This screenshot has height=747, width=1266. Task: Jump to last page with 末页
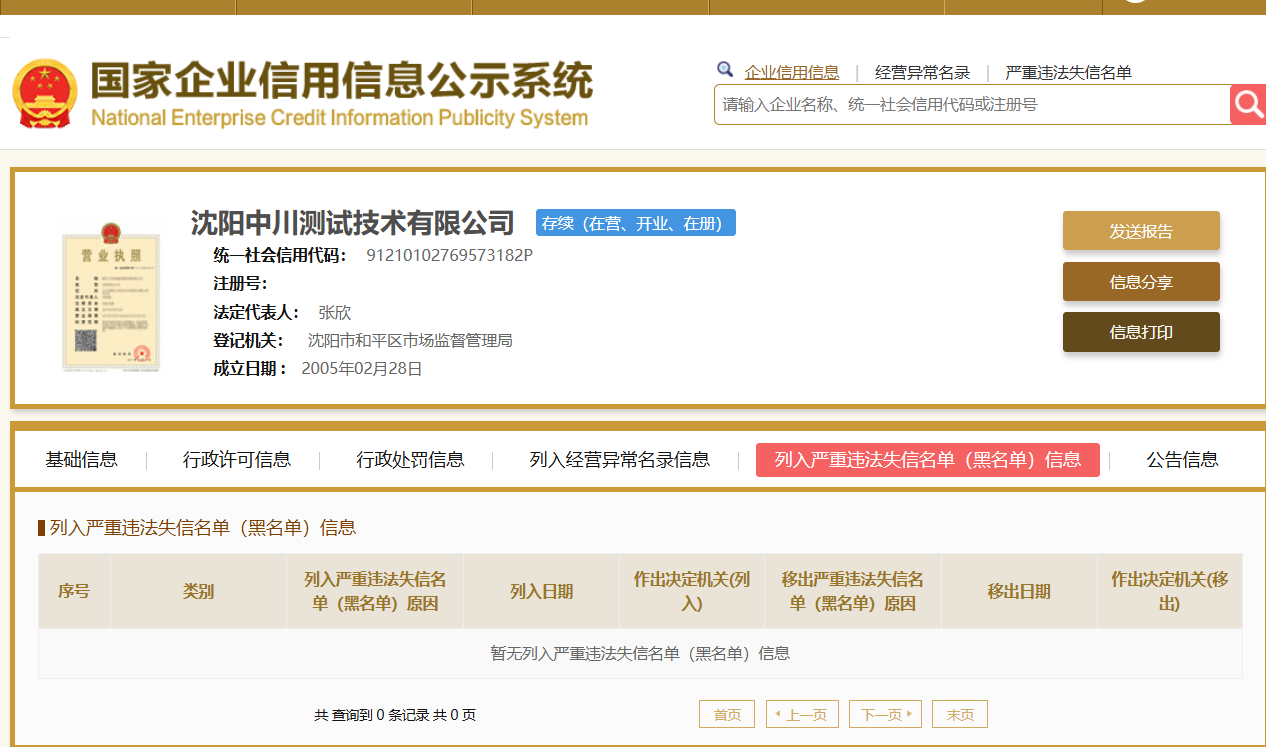click(x=960, y=714)
